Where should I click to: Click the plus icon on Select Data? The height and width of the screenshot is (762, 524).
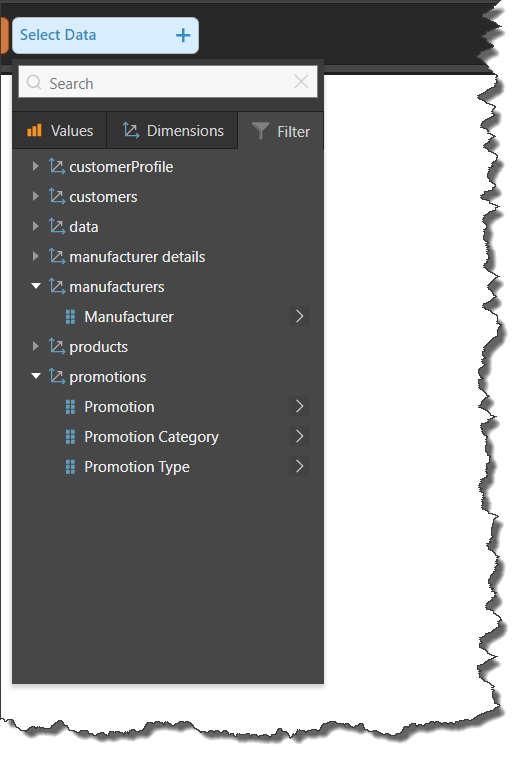[183, 35]
